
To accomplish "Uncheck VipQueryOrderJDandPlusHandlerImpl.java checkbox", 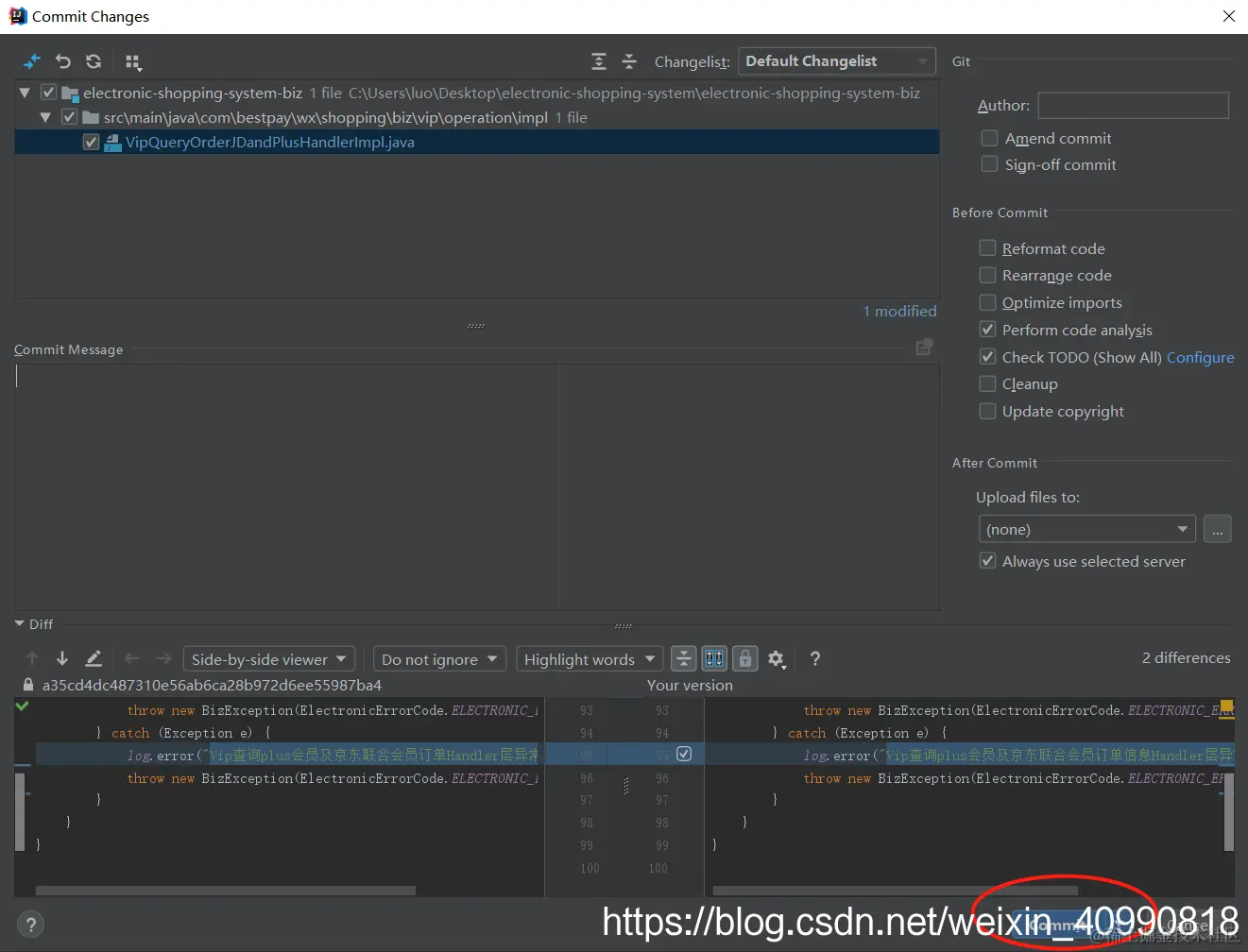I will (91, 142).
